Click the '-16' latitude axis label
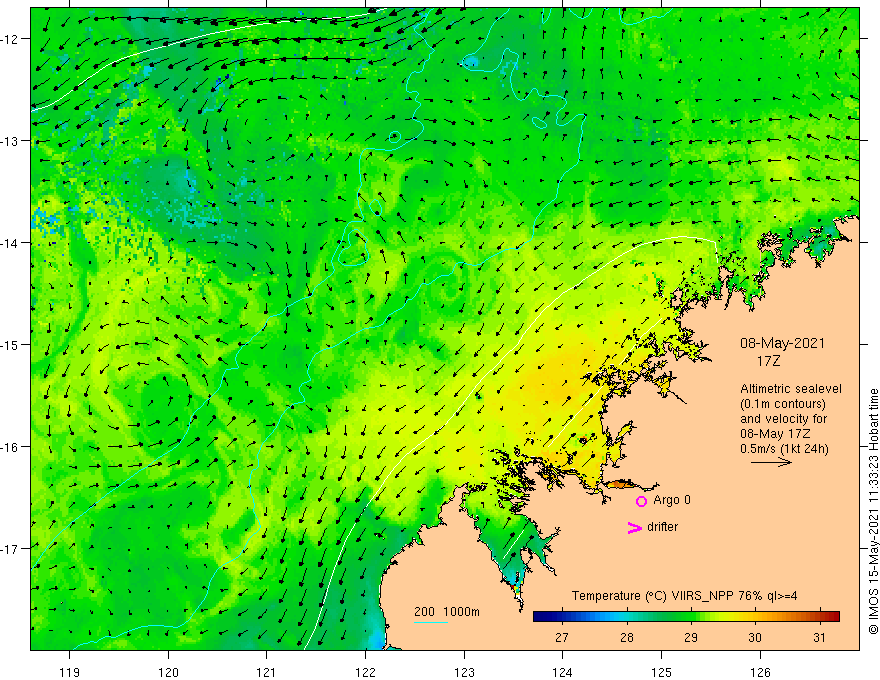Image resolution: width=880 pixels, height=680 pixels. [10, 447]
